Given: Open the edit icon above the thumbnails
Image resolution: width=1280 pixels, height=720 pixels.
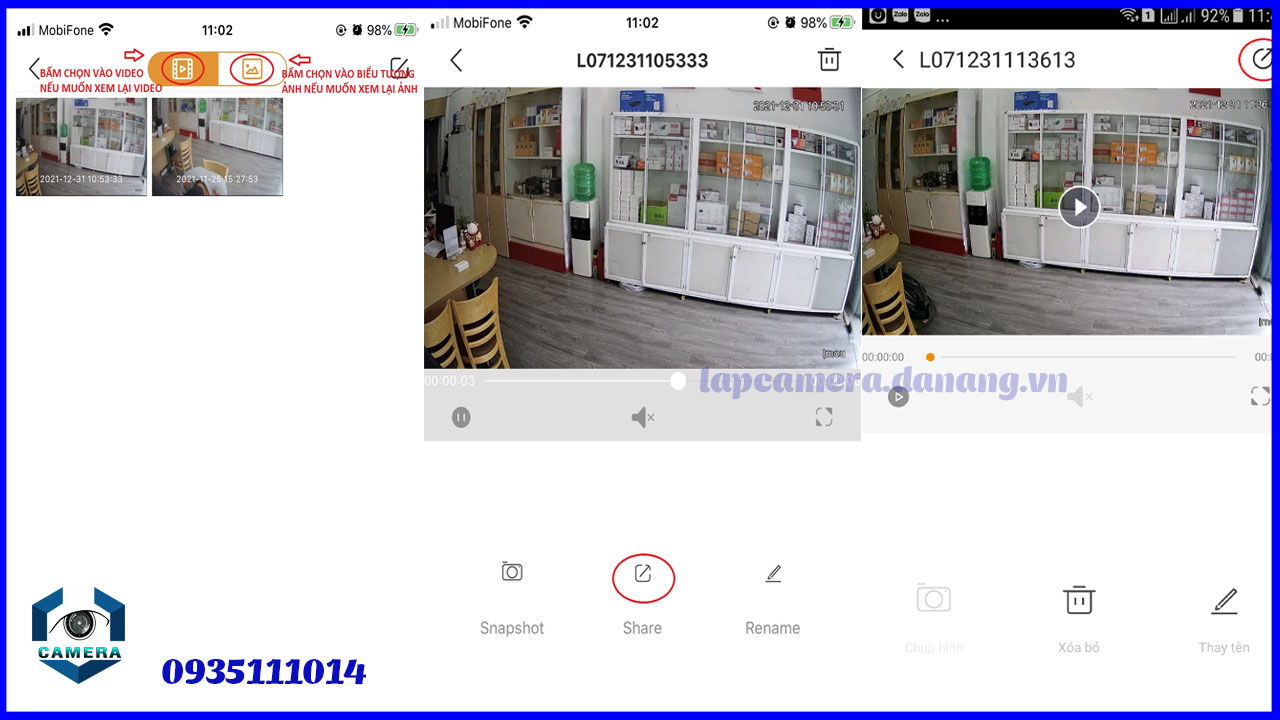Looking at the screenshot, I should pos(400,66).
